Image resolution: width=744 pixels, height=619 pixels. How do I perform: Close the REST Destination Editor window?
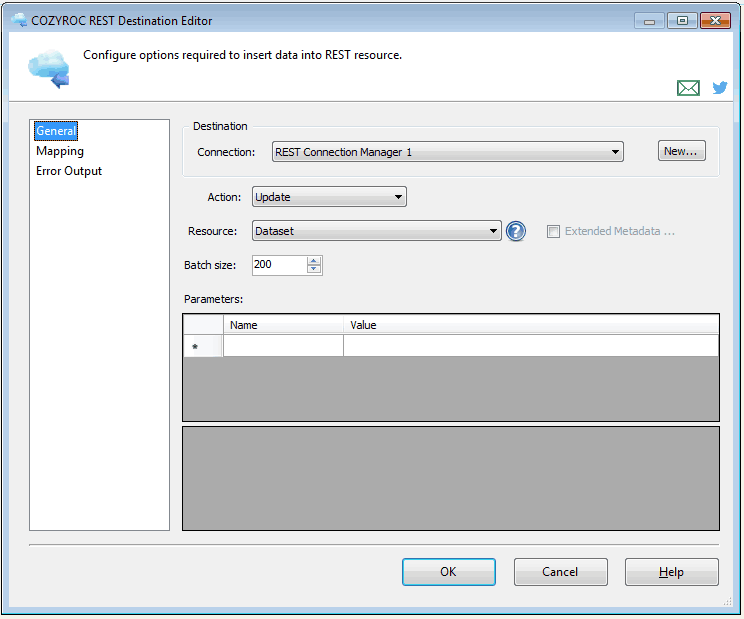click(x=715, y=21)
